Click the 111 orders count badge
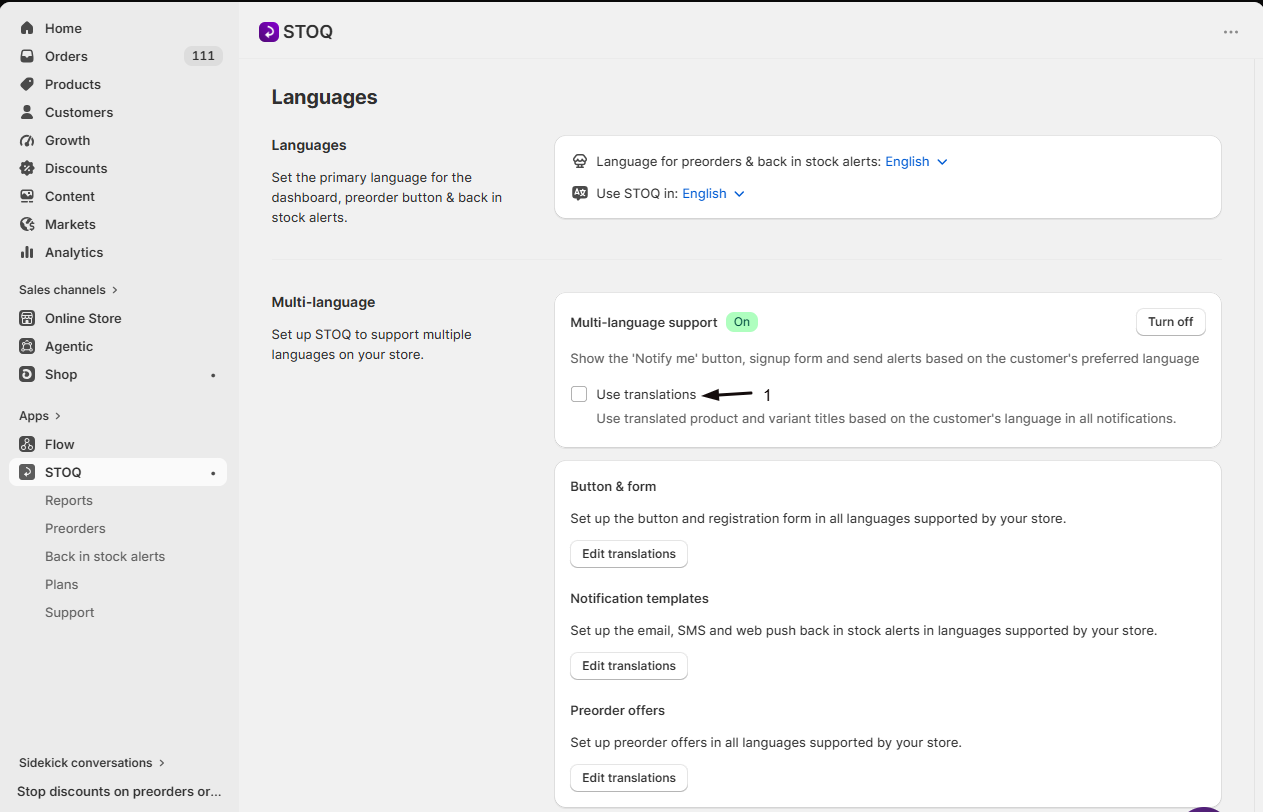1263x812 pixels. [x=203, y=56]
